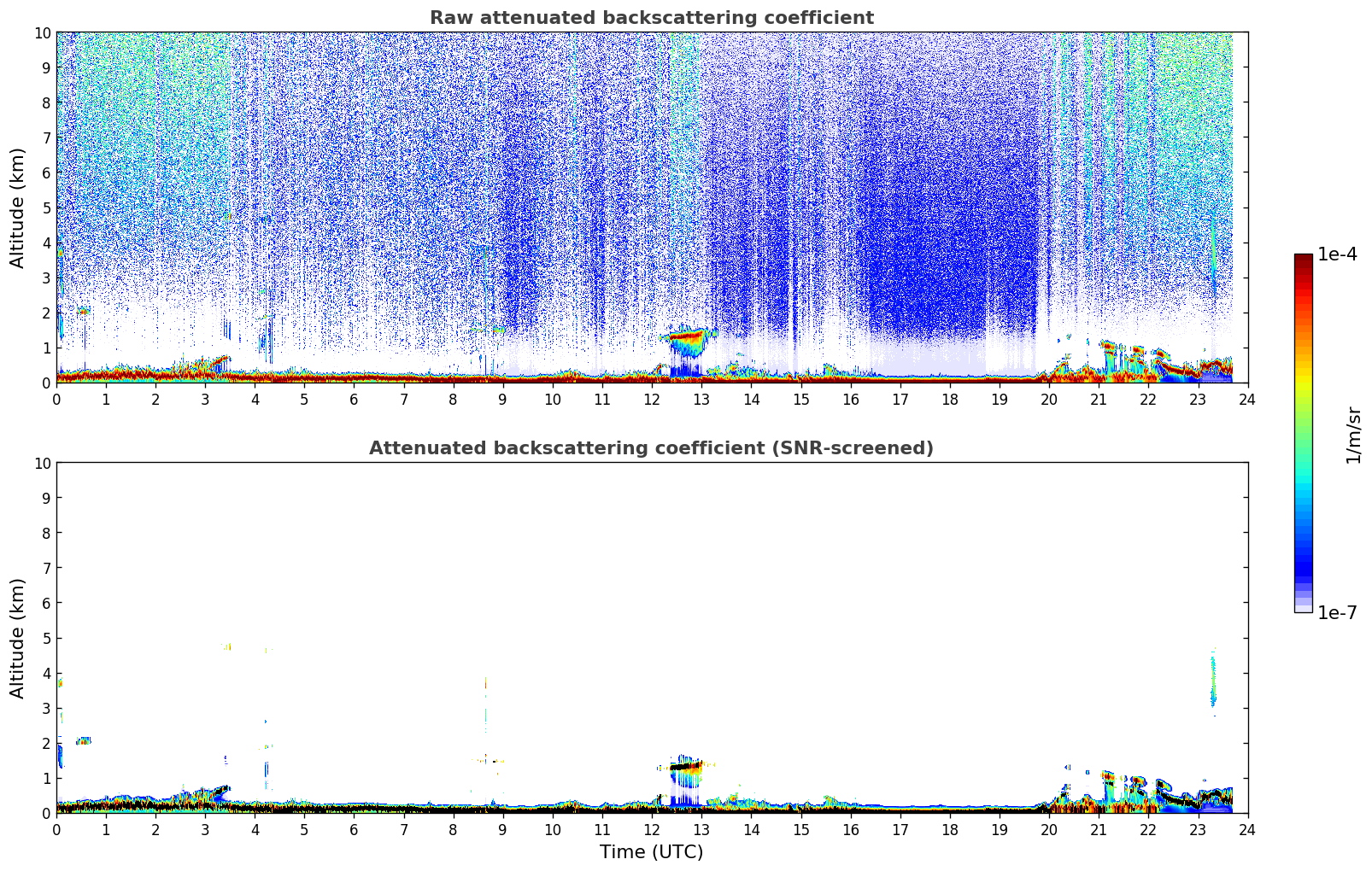Click hour 0 tick label on bottom plot
This screenshot has height=871, width=1372.
(x=57, y=829)
